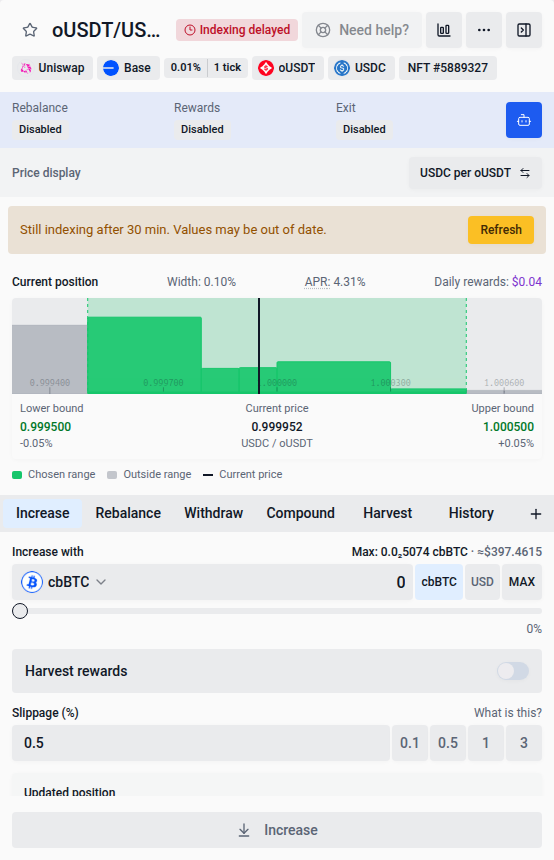Open the cbBTC token dropdown
Screen dimensions: 554x860
click(64, 582)
